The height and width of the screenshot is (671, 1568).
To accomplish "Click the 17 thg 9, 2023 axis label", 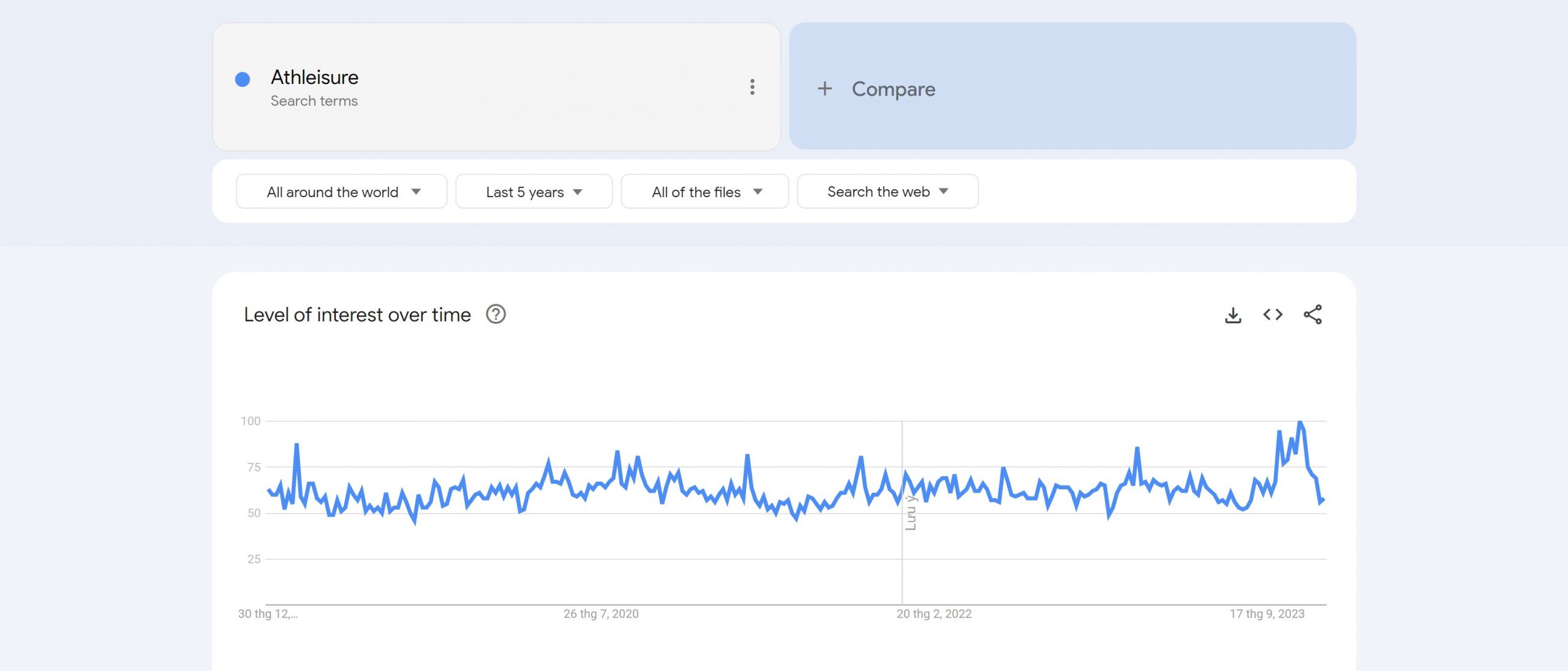I will click(1267, 614).
